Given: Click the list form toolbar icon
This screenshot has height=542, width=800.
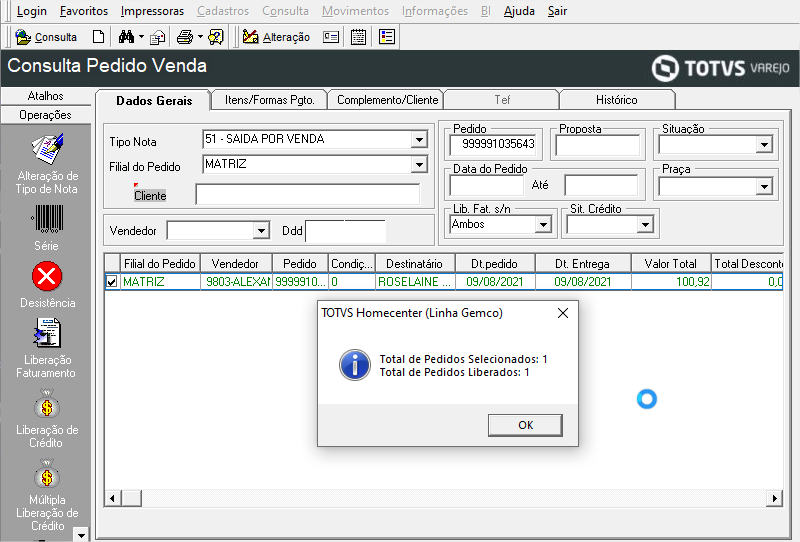Looking at the screenshot, I should [x=387, y=37].
